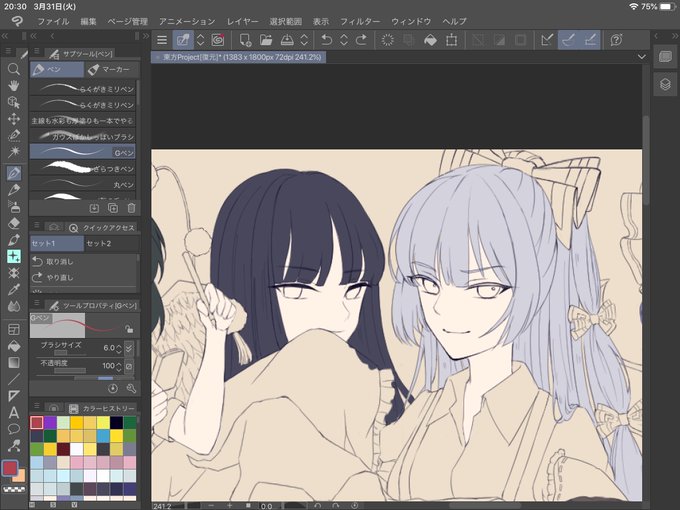
Task: Select the Gradient tool
Action: pyautogui.click(x=14, y=363)
